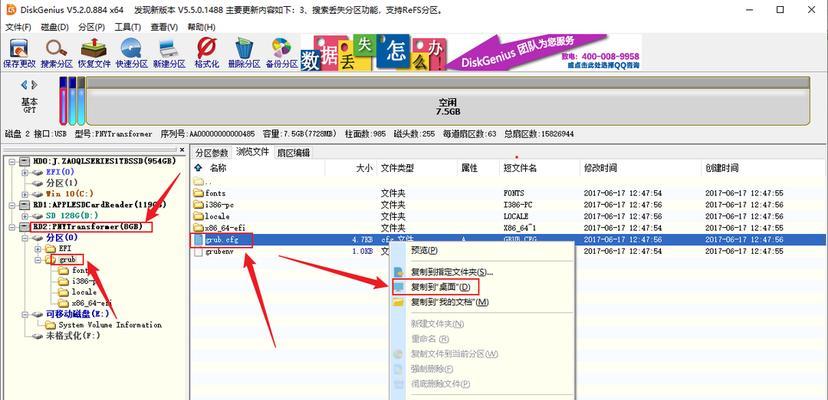Collapse the RD2:PNYTransformer disk node
Viewport: 828px width, 400px height.
[13, 227]
